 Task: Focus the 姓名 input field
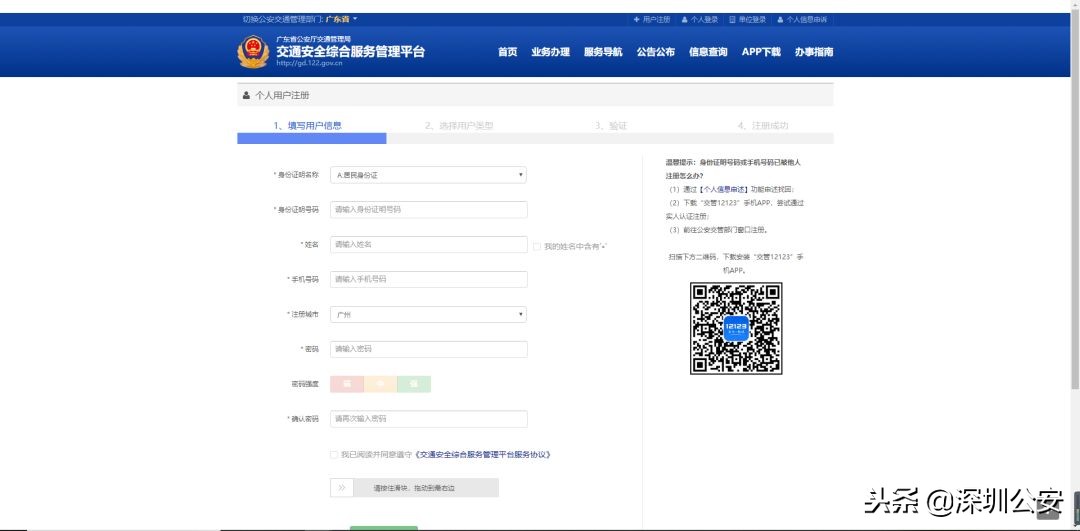tap(428, 244)
